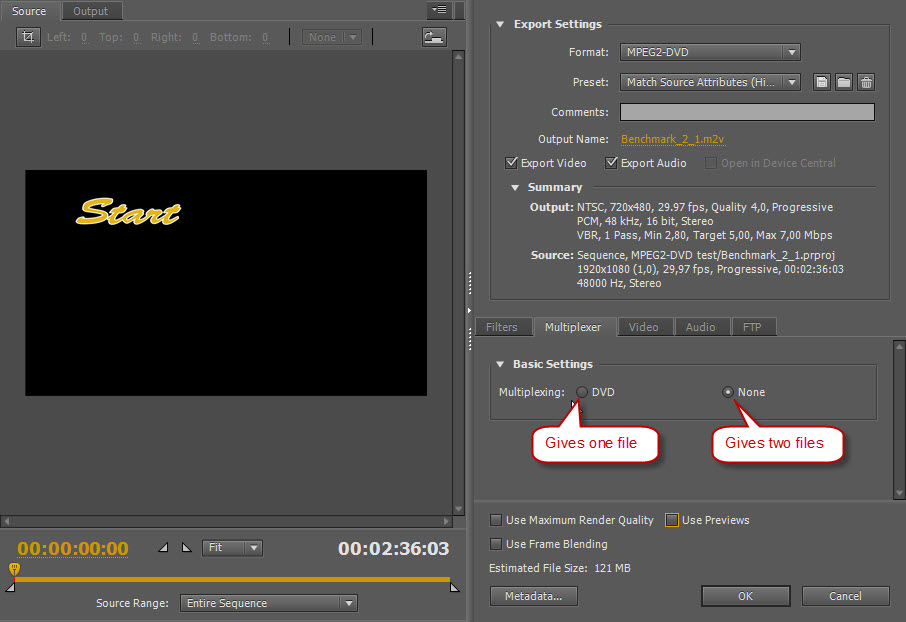906x622 pixels.
Task: Switch to the Output tab
Action: click(x=91, y=11)
